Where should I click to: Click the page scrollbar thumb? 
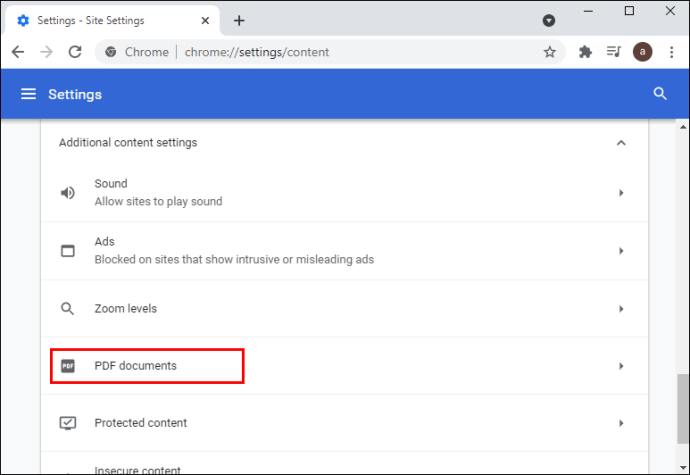682,409
